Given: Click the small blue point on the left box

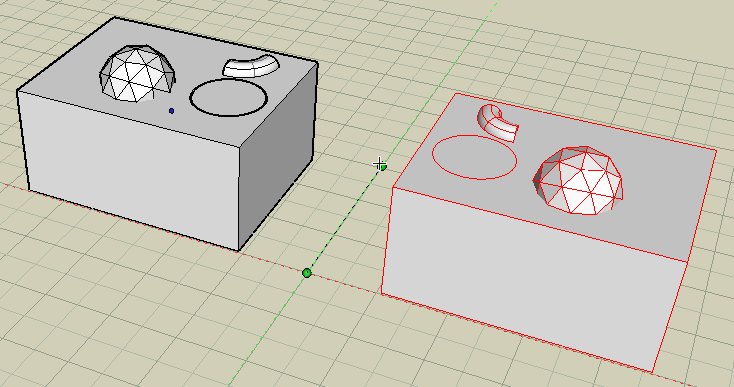Looking at the screenshot, I should pos(171,111).
